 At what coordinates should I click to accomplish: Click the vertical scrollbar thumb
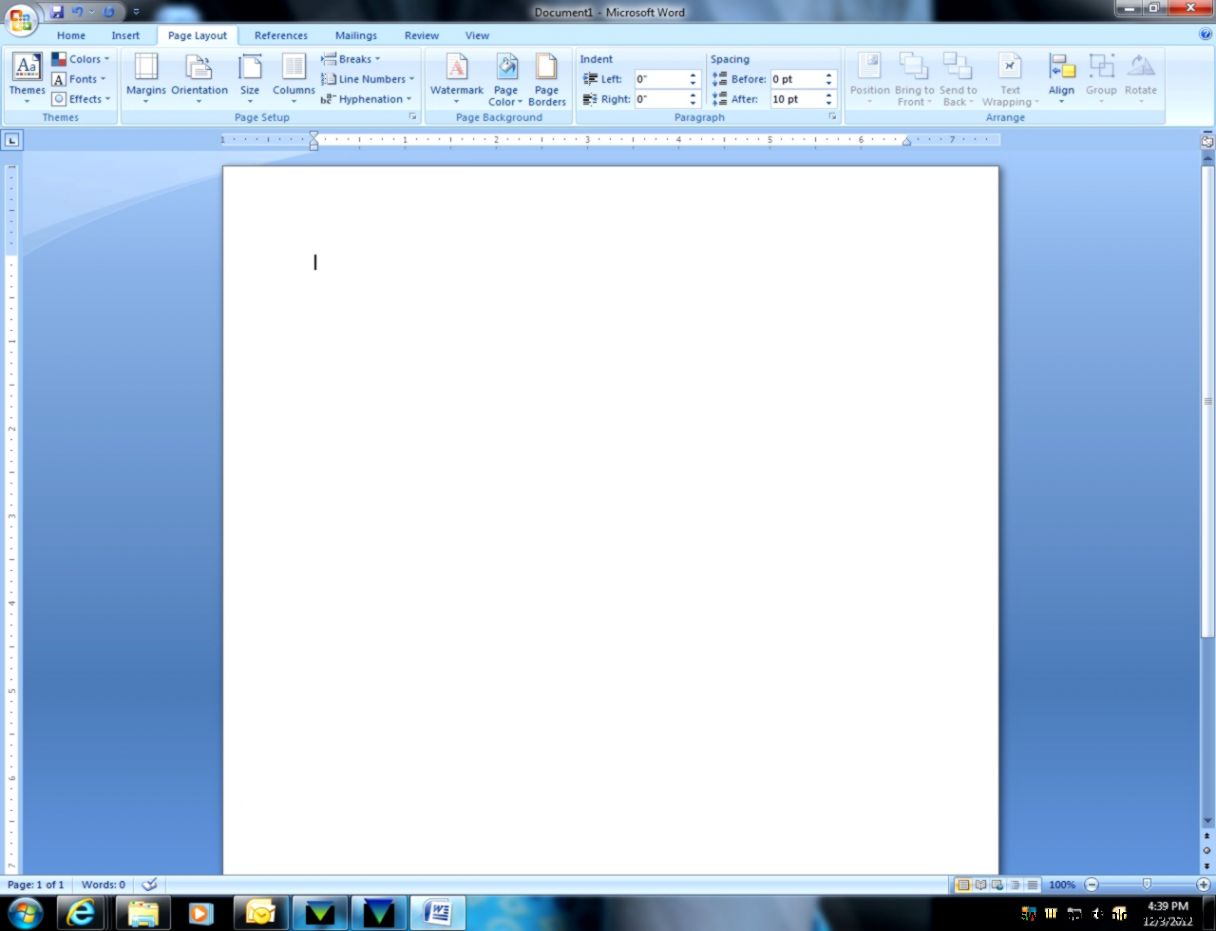(x=1207, y=401)
